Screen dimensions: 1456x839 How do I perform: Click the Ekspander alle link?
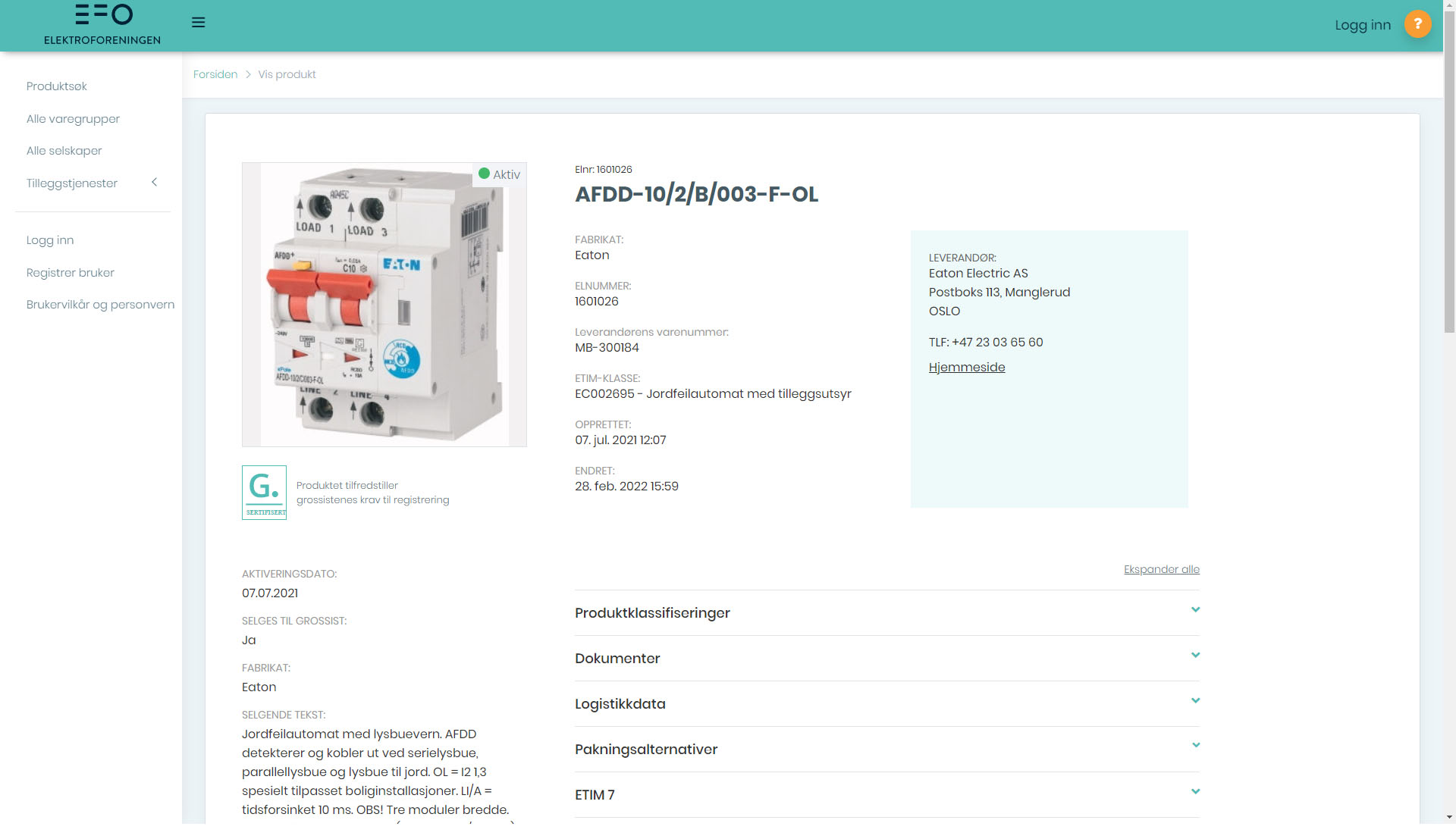click(1161, 569)
